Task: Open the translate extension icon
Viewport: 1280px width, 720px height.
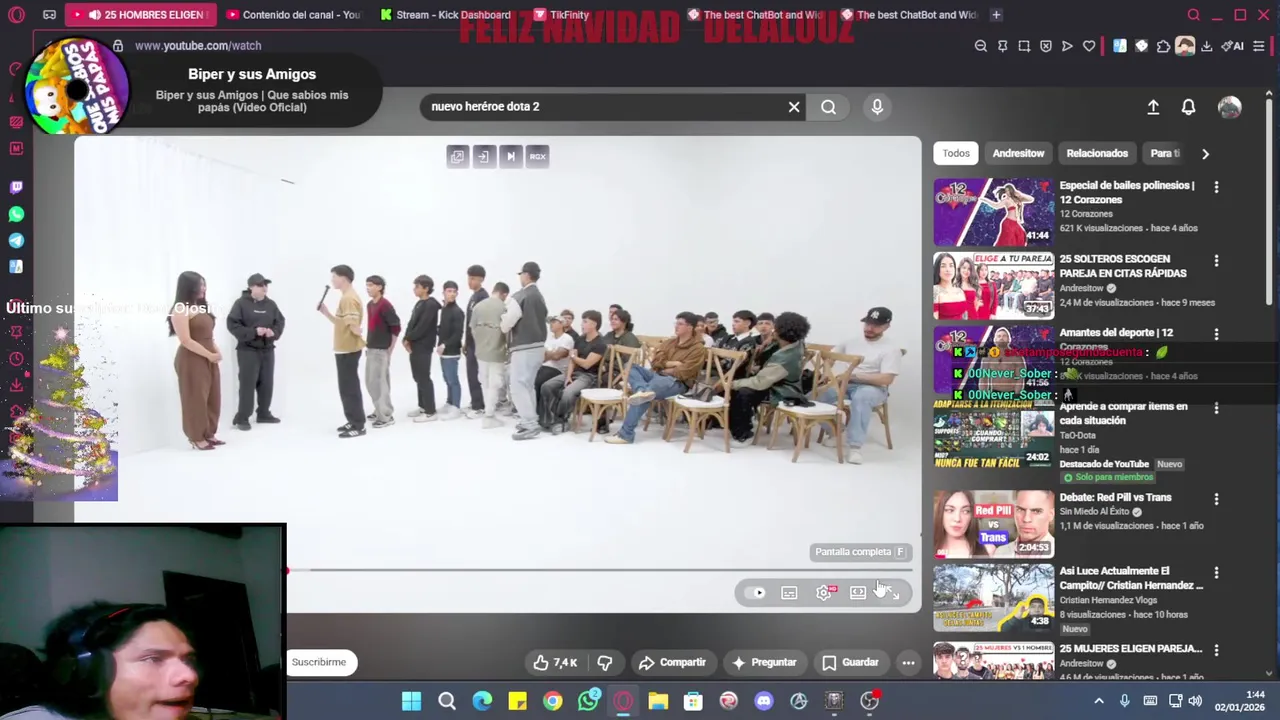Action: [x=1119, y=46]
